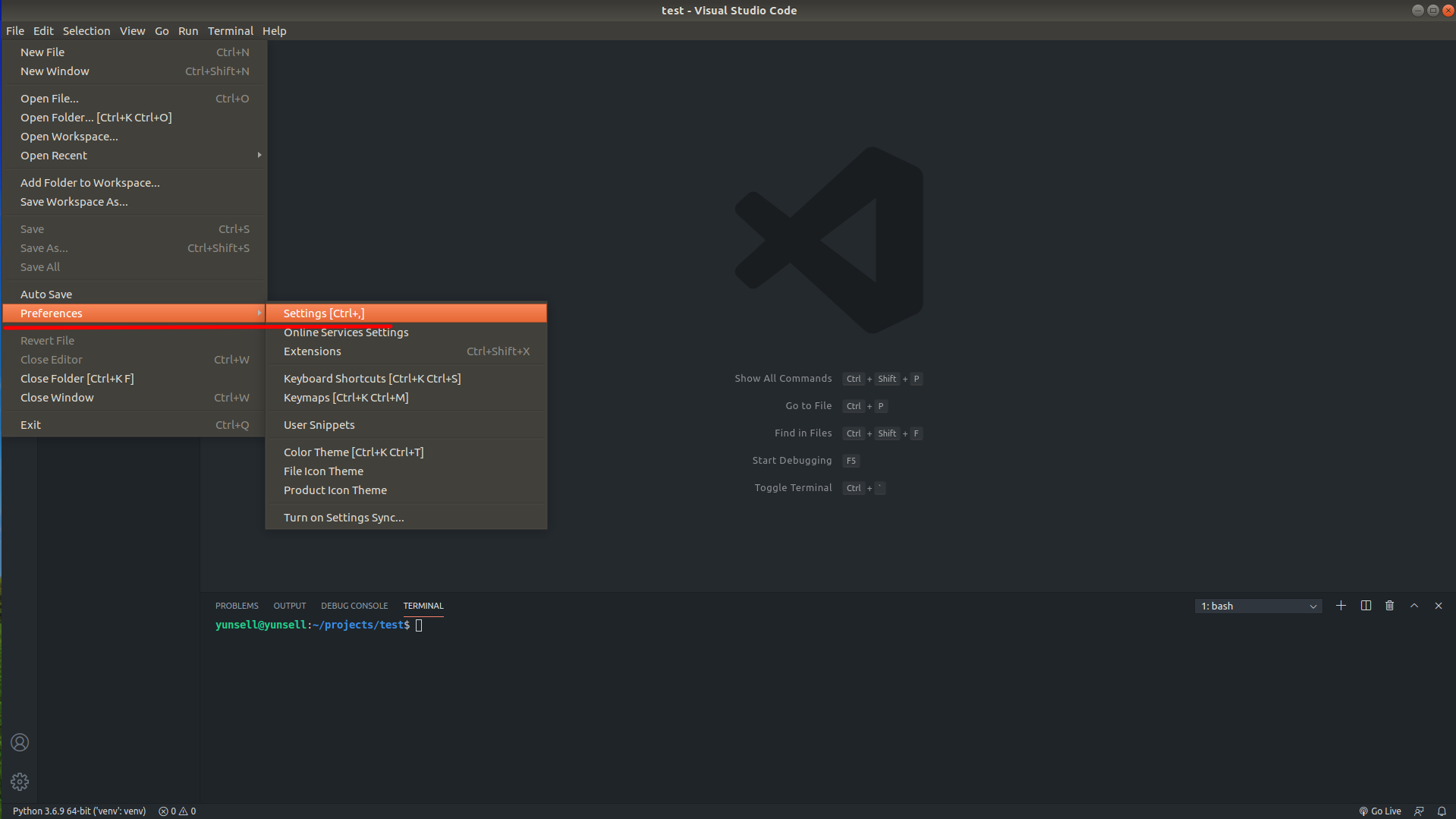Image resolution: width=1456 pixels, height=819 pixels.
Task: Click the feedback icon in status bar
Action: click(1420, 811)
